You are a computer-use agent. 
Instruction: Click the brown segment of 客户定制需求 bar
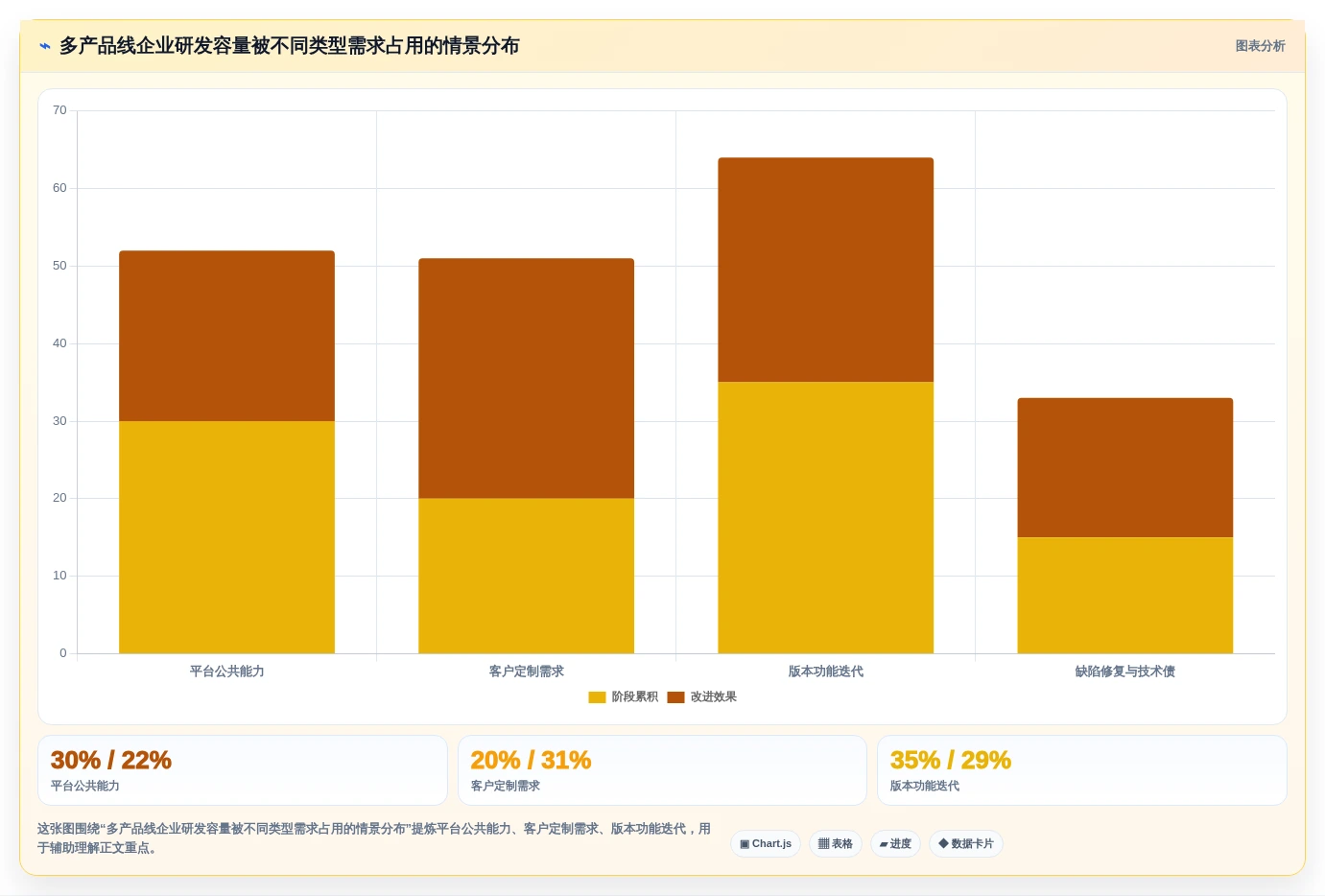pyautogui.click(x=526, y=378)
